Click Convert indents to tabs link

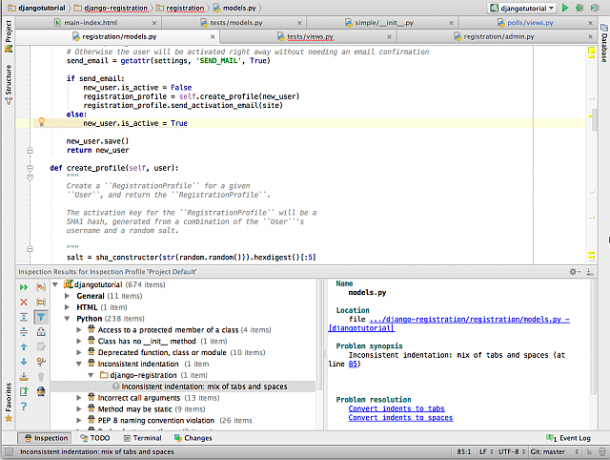[396, 409]
